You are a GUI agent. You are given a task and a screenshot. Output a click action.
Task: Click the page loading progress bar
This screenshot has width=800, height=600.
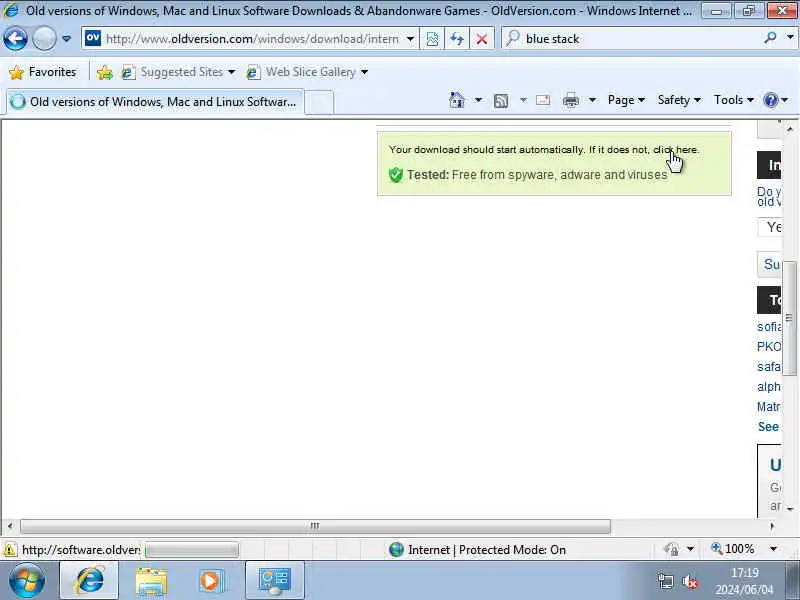192,549
